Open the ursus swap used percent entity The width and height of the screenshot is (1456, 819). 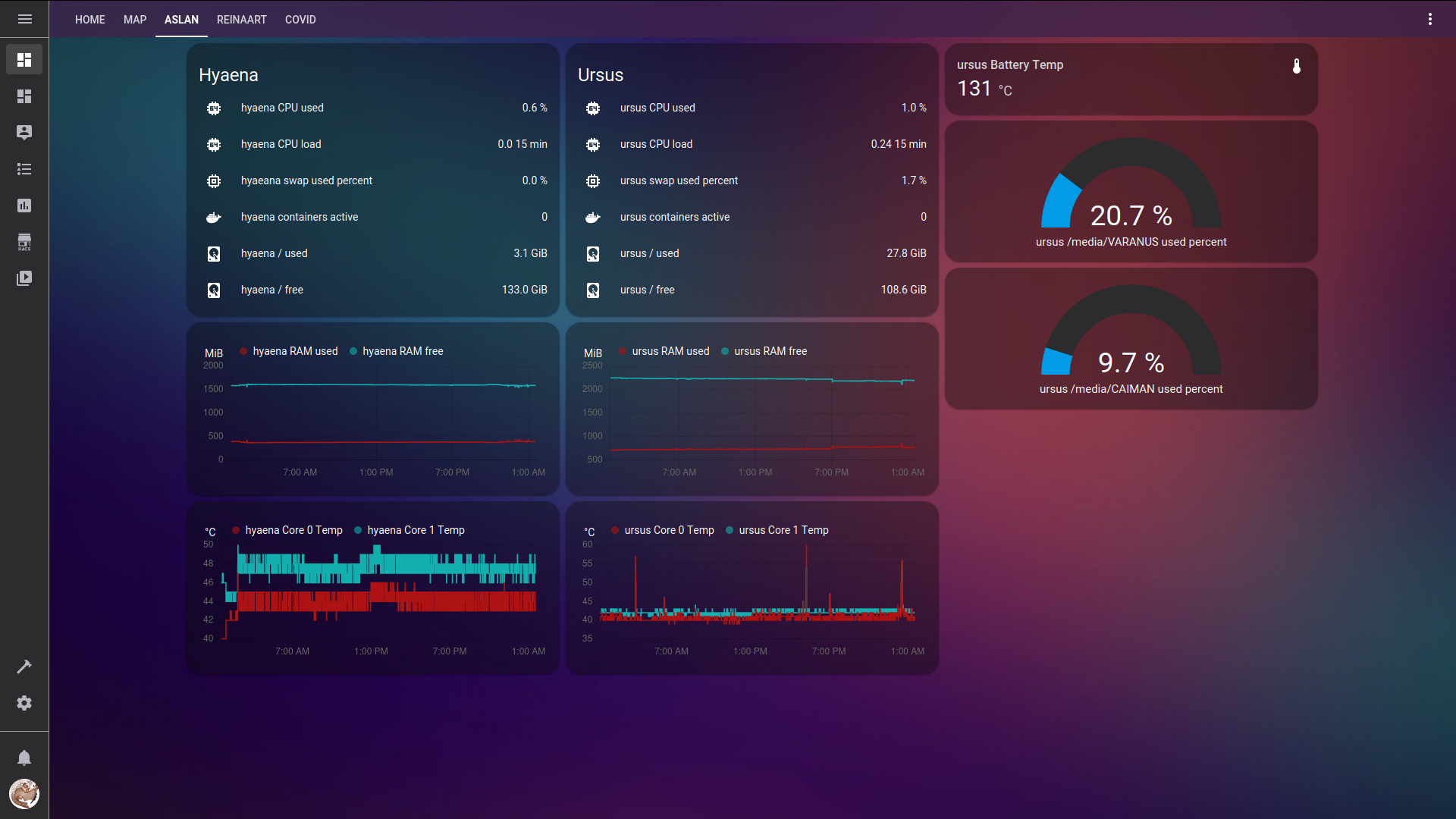pos(752,181)
